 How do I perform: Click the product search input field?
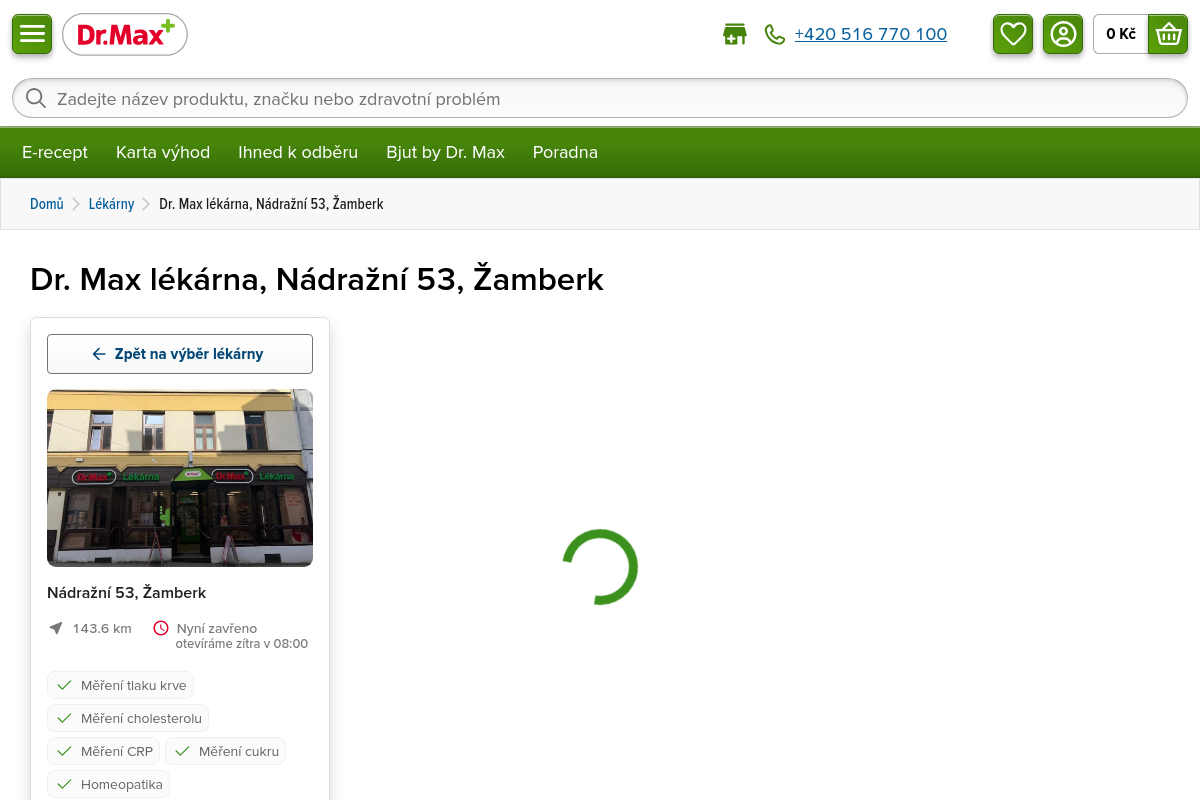pyautogui.click(x=600, y=98)
